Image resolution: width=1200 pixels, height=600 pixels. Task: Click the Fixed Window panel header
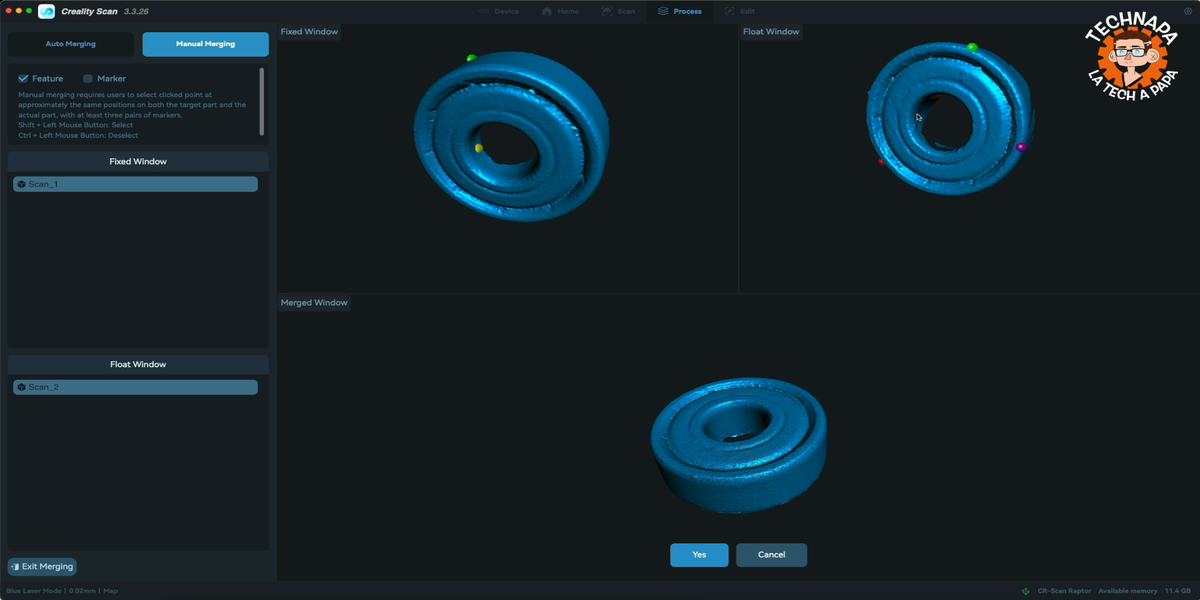[138, 161]
